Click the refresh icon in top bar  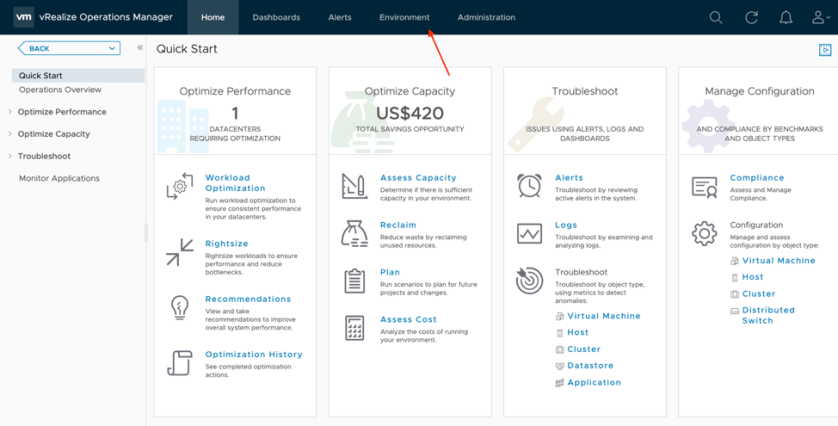tap(751, 17)
